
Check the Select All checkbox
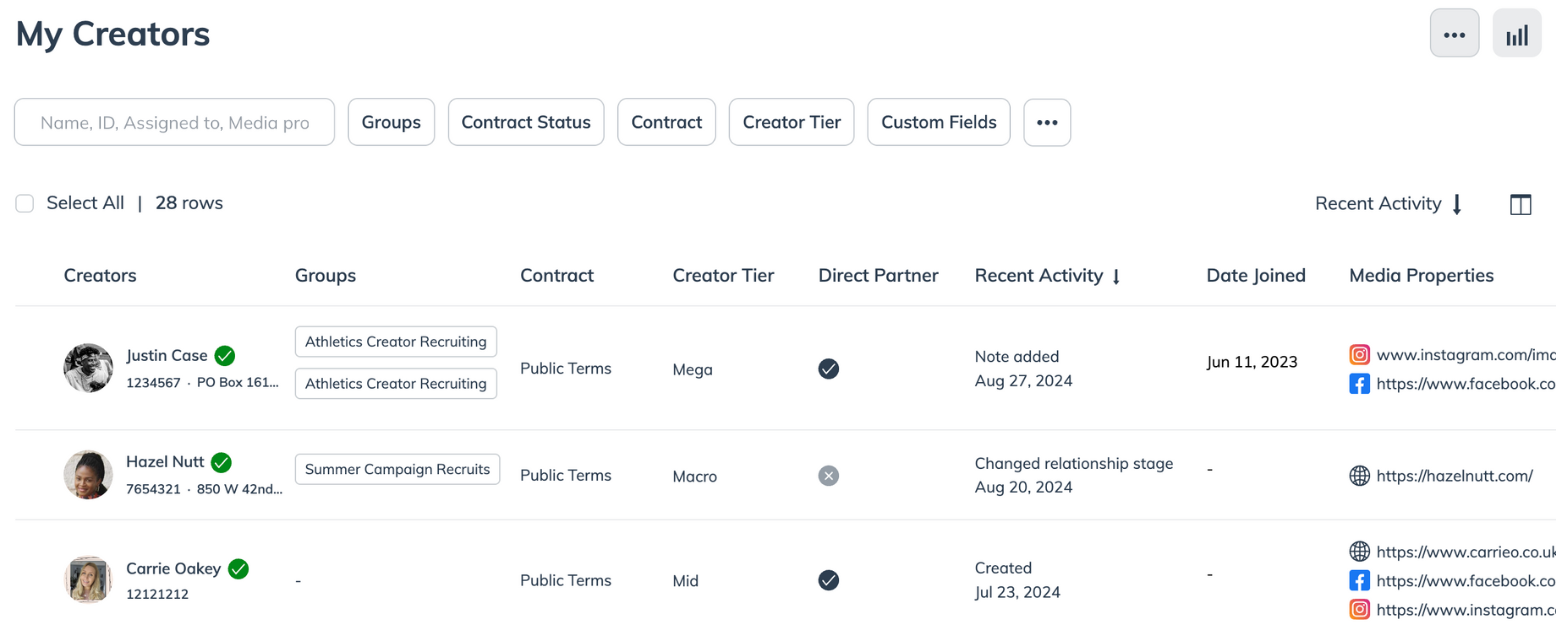[25, 203]
